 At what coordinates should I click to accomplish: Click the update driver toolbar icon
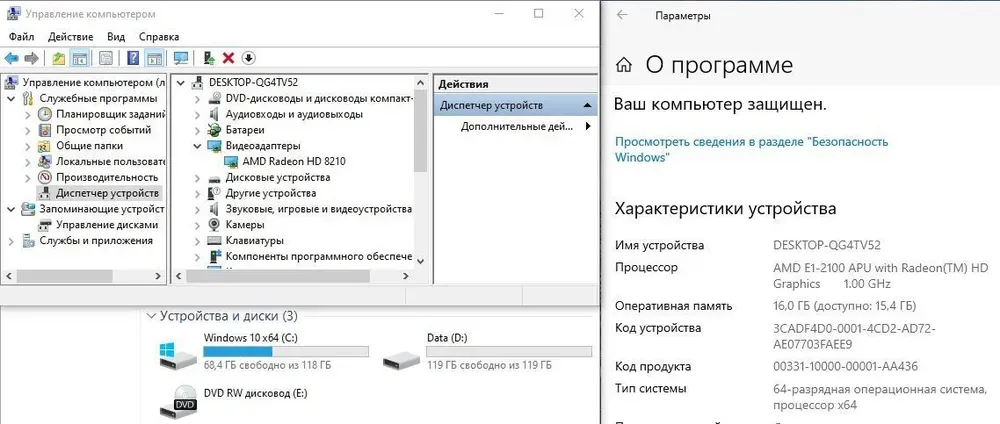(x=208, y=58)
